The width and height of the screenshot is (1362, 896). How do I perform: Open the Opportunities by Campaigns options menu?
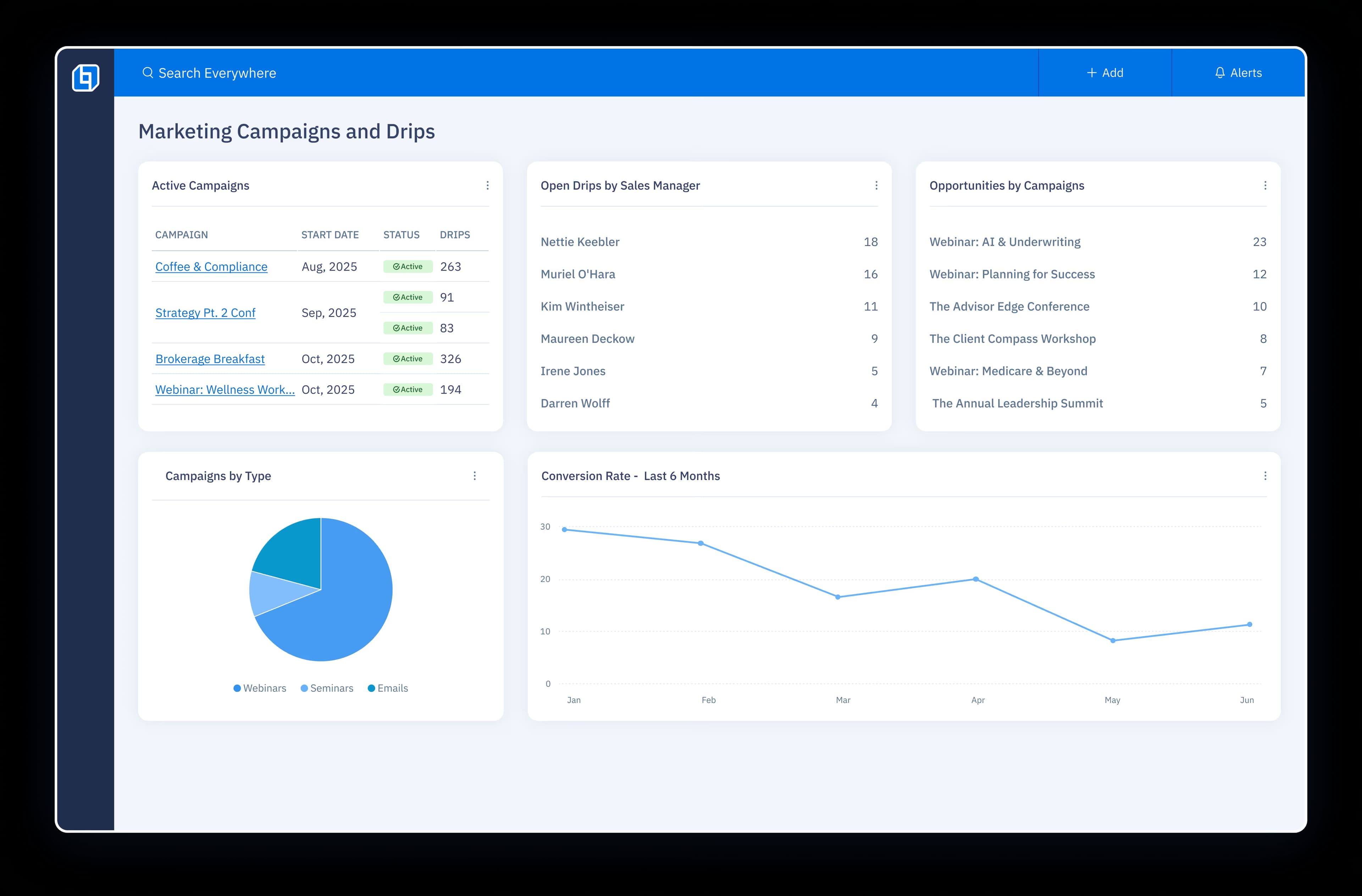click(x=1265, y=185)
